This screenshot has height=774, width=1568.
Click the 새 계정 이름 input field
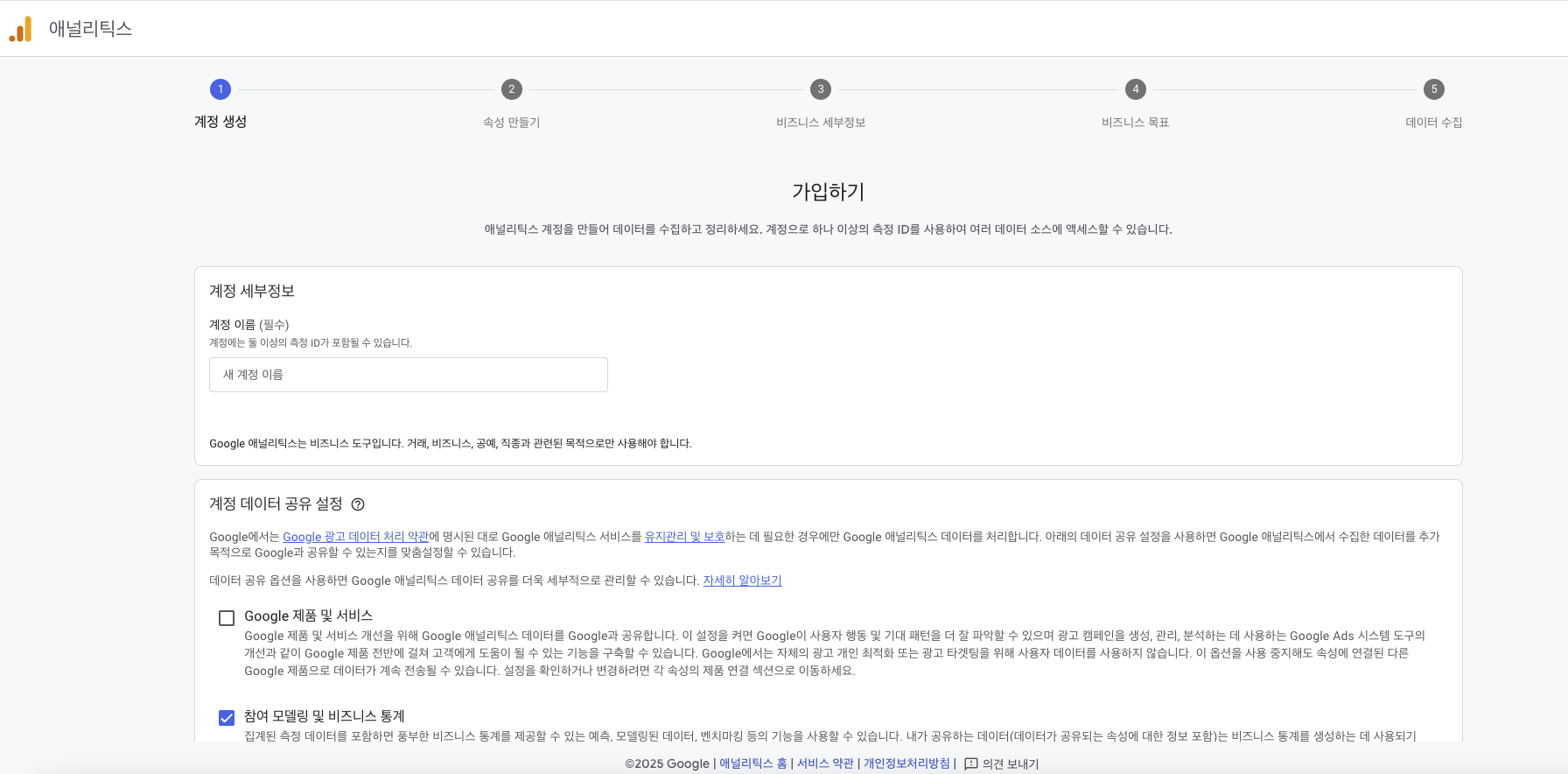[409, 375]
